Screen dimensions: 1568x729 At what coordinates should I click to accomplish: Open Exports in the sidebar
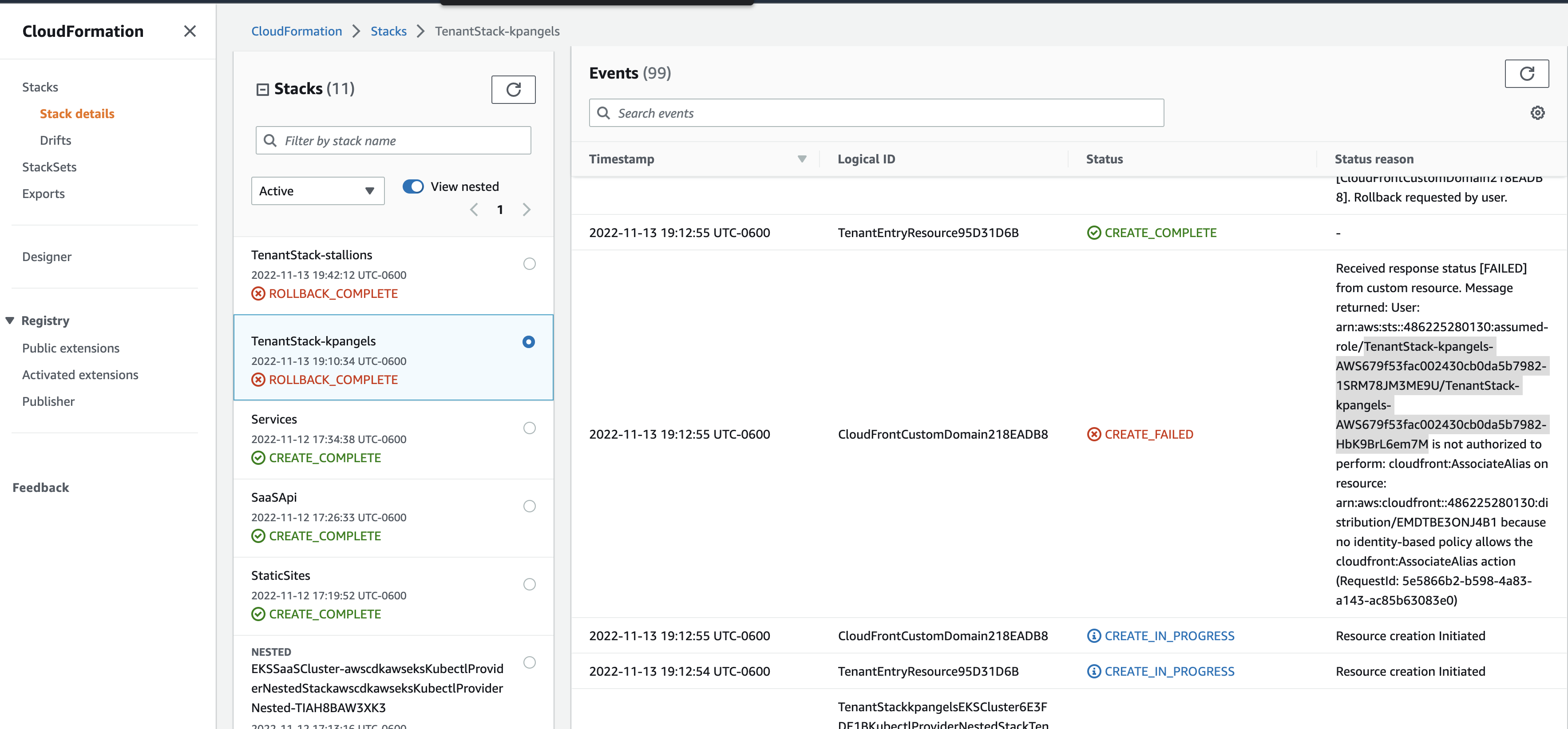pos(43,194)
